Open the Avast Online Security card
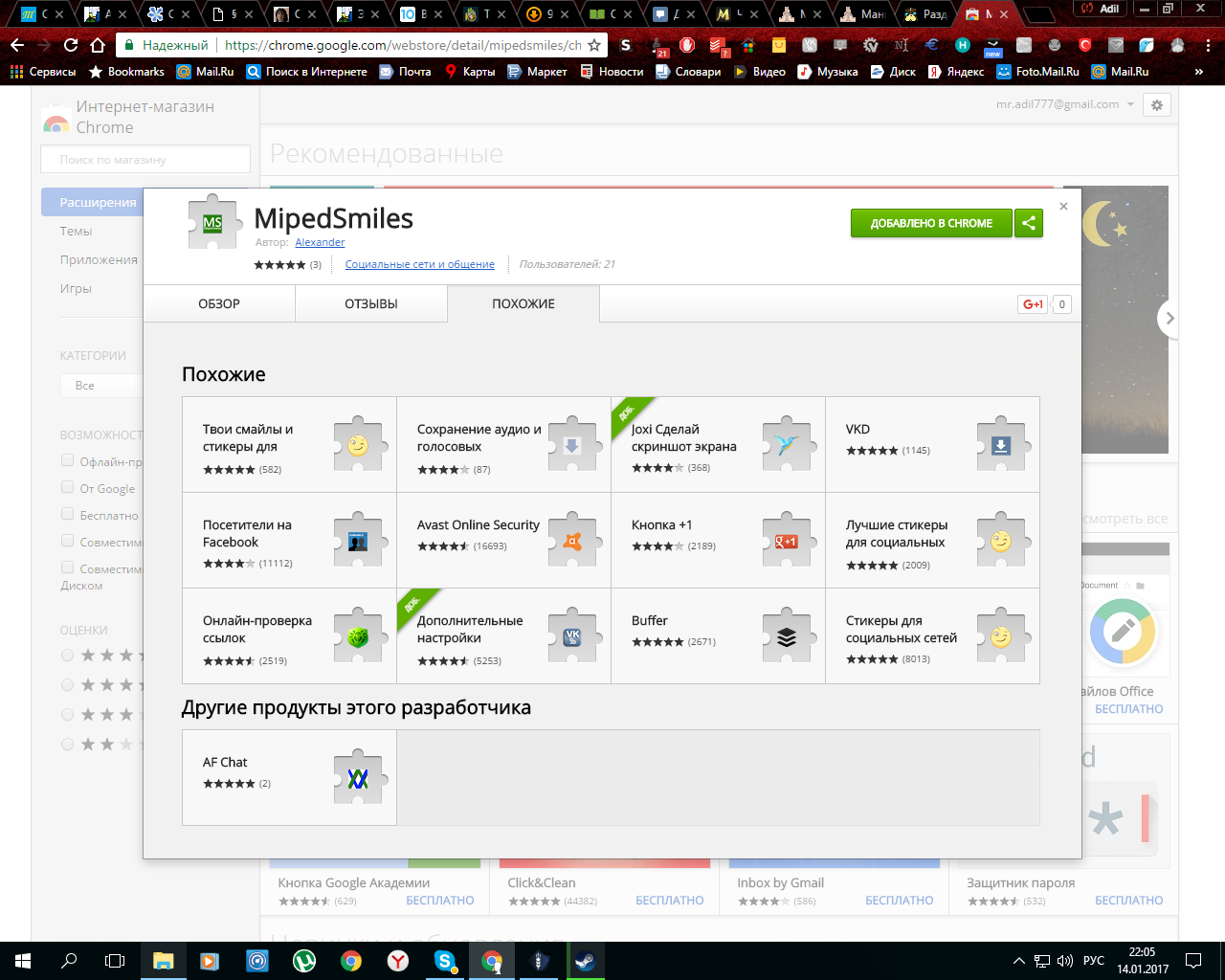The image size is (1225, 980). click(x=503, y=541)
